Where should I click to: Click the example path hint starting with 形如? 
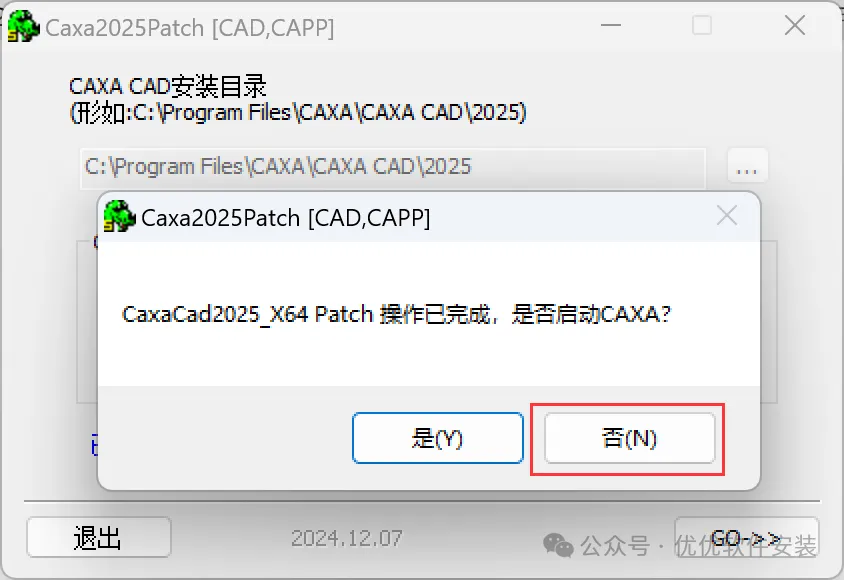pyautogui.click(x=298, y=113)
